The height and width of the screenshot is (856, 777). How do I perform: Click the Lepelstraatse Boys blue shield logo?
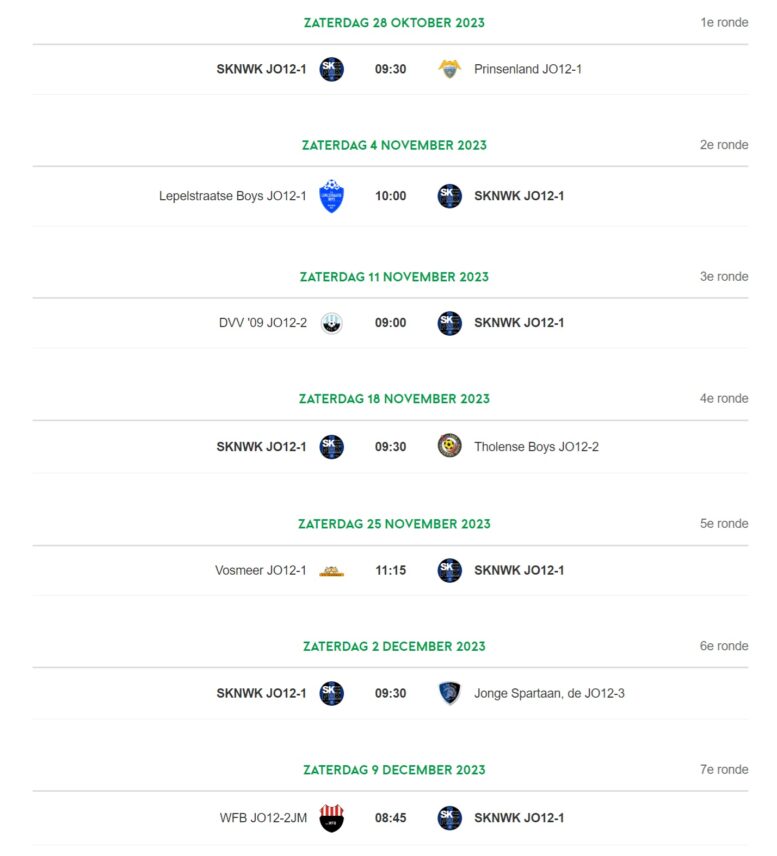click(x=331, y=196)
